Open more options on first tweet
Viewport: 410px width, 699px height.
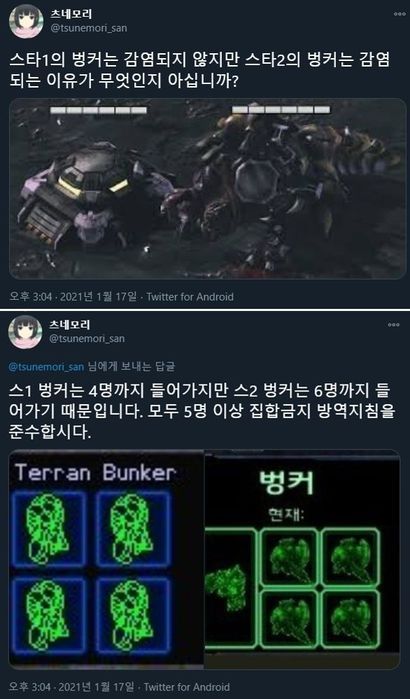394,14
